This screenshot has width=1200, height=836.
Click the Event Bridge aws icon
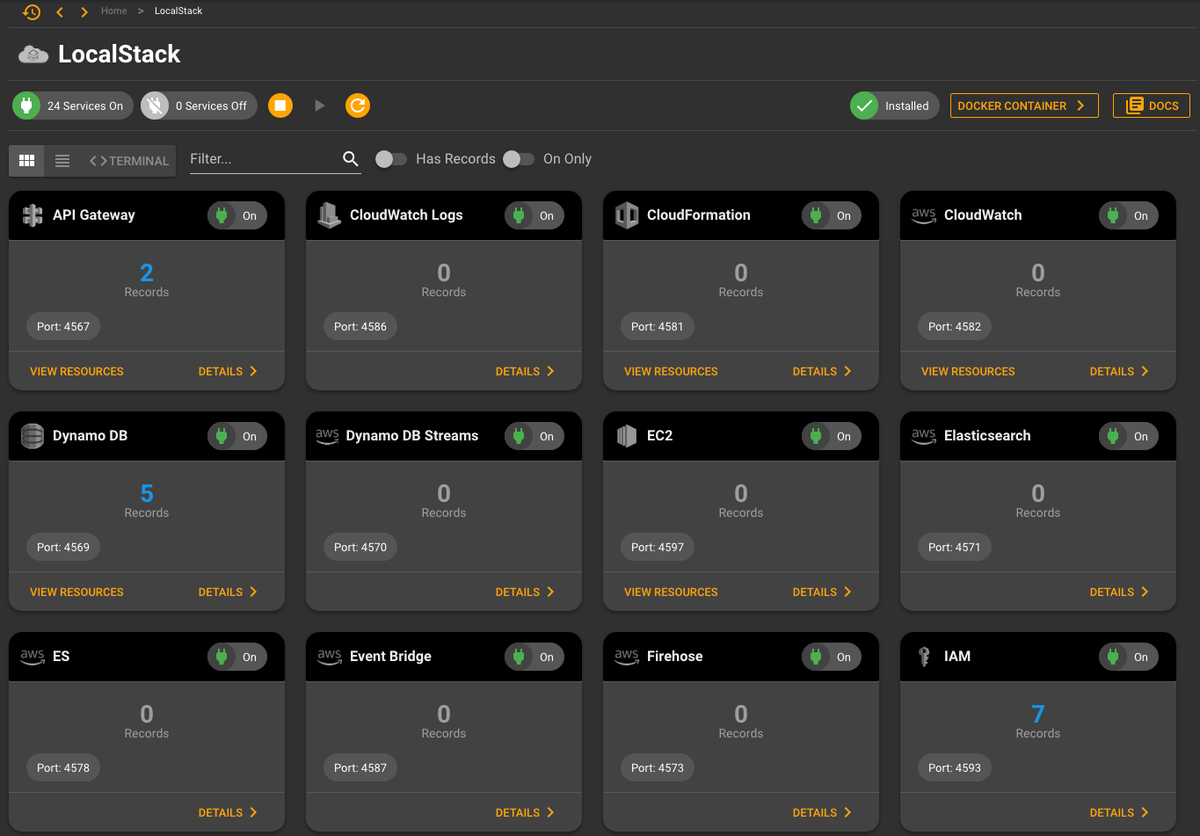click(330, 657)
